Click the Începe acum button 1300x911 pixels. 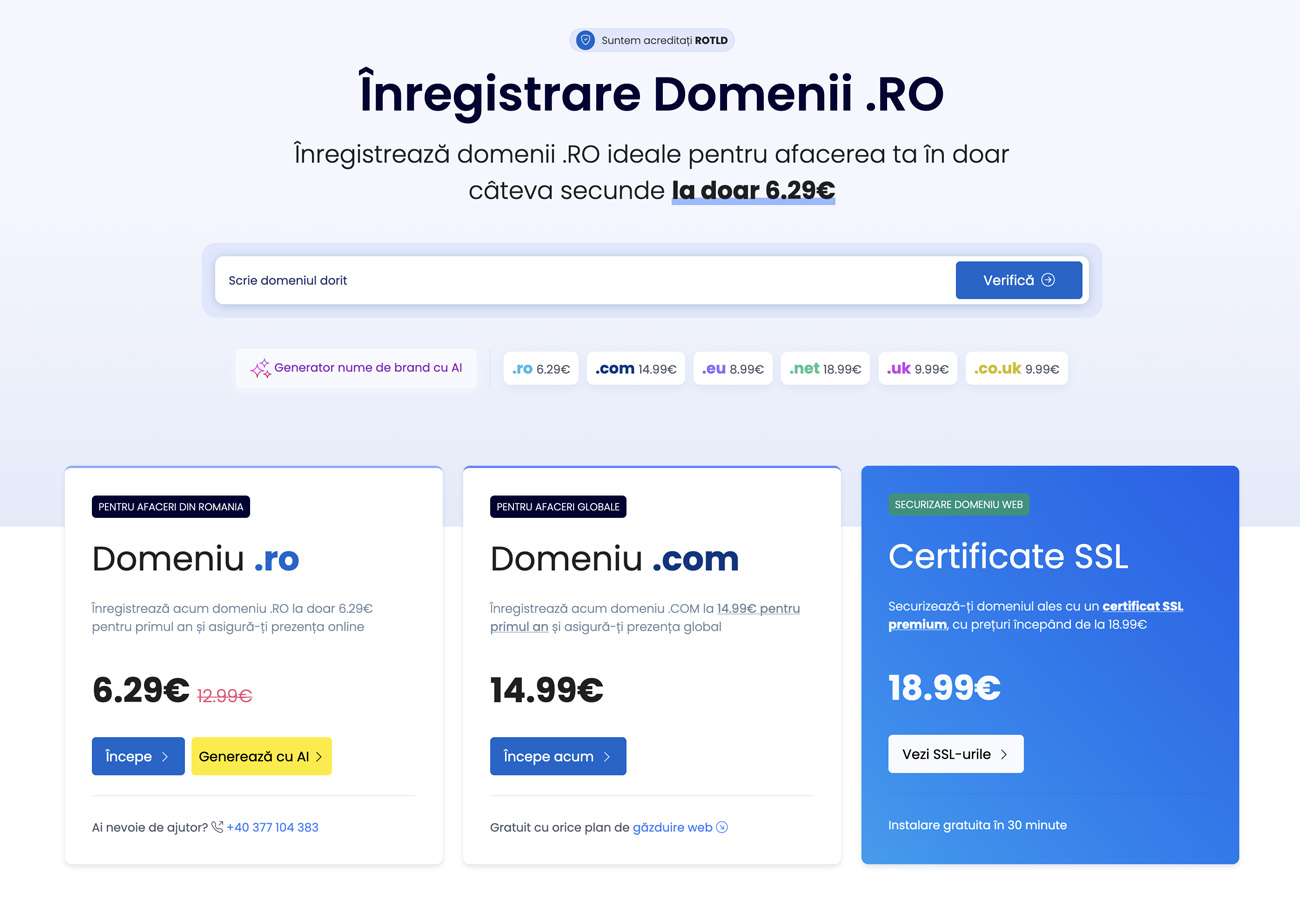[558, 756]
